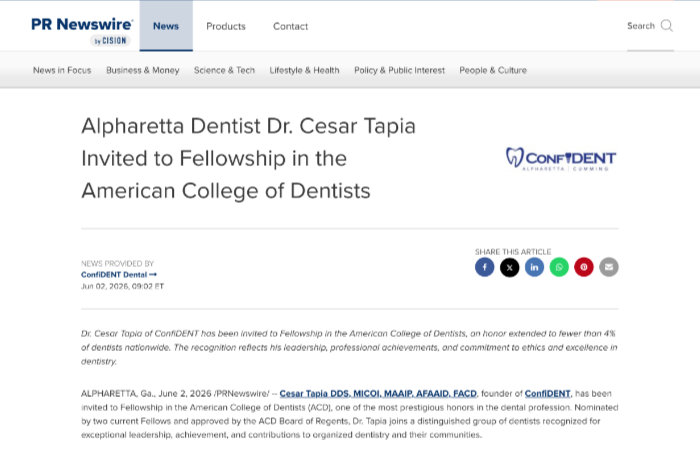Image resolution: width=700 pixels, height=450 pixels.
Task: Follow ConfiDENT link in article body
Action: coord(547,394)
